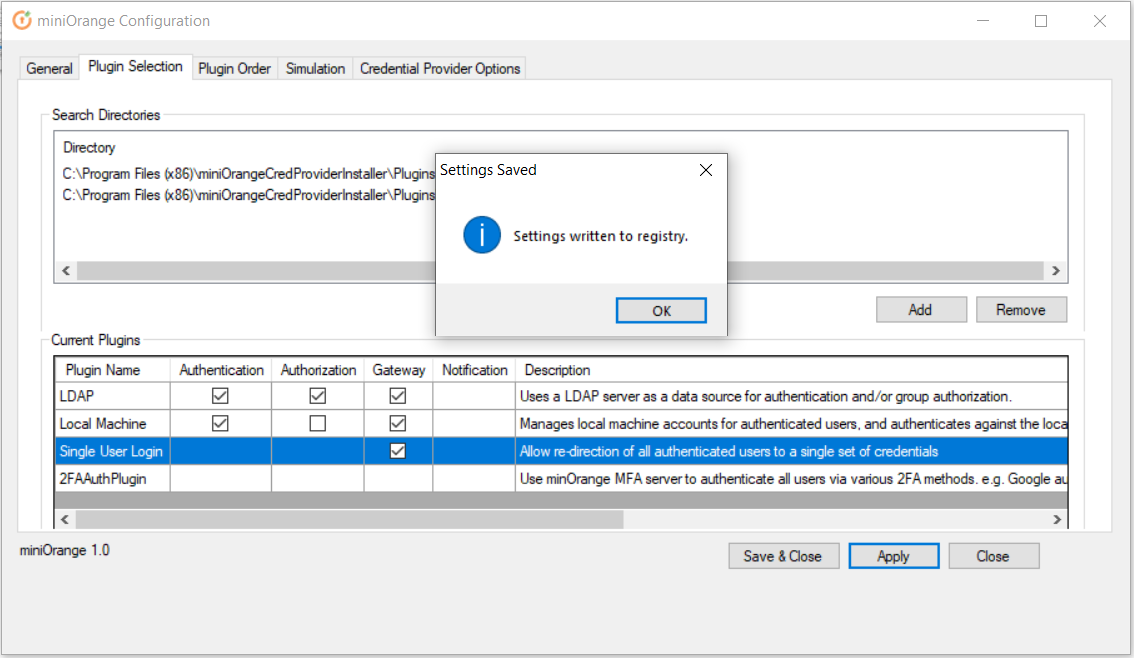The width and height of the screenshot is (1134, 658).
Task: Click the Gateway column header
Action: click(x=398, y=370)
